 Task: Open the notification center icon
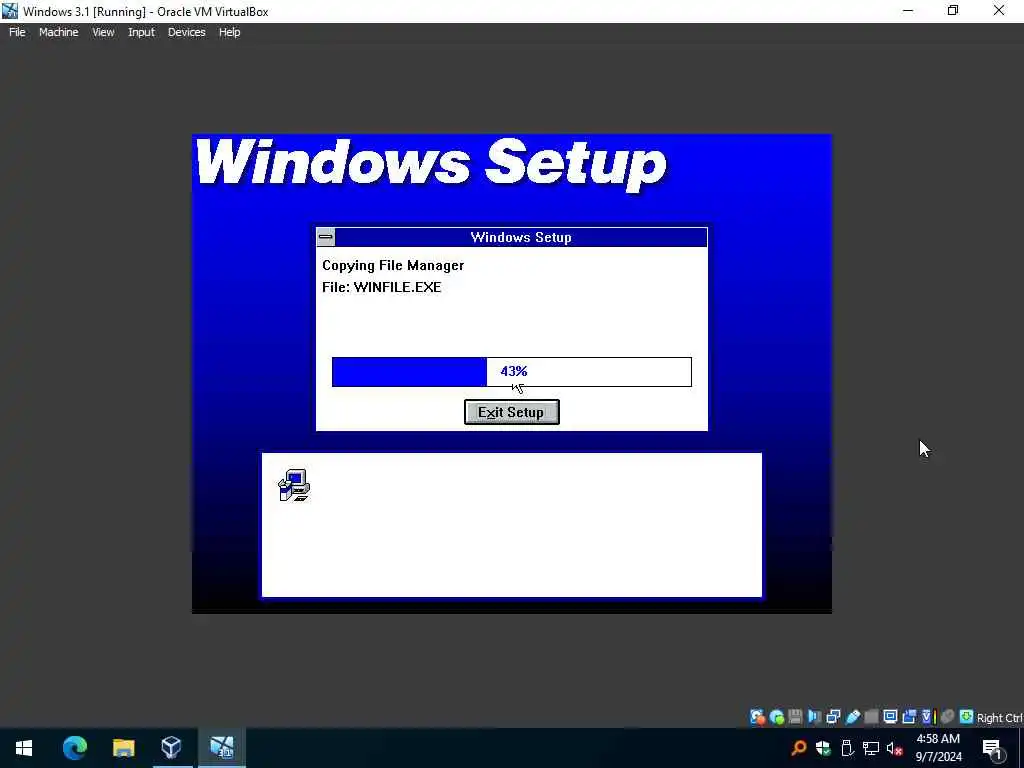992,748
